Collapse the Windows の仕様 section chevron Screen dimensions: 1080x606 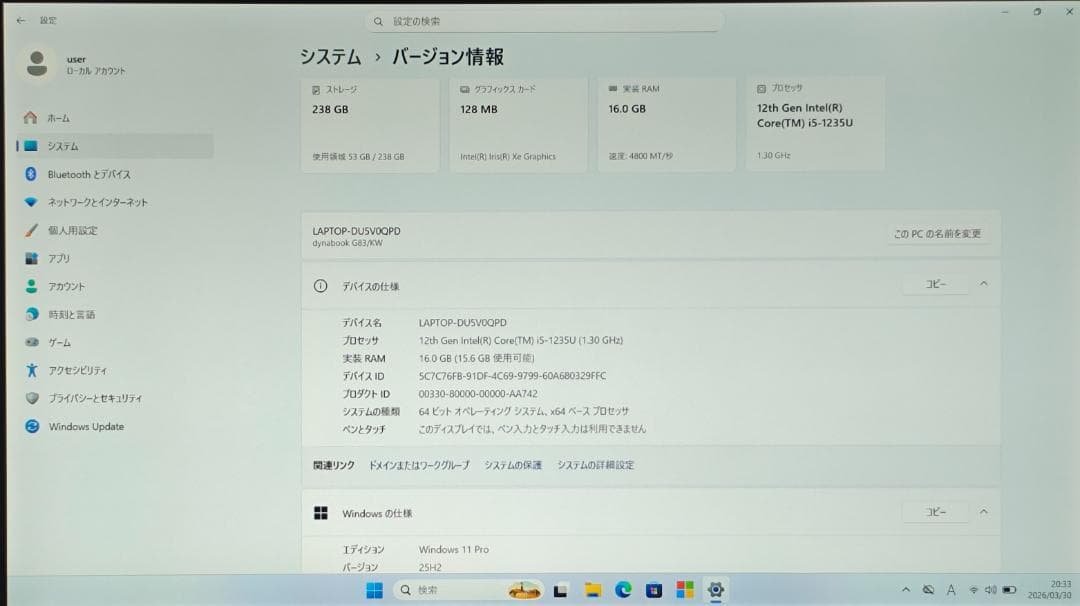point(984,512)
